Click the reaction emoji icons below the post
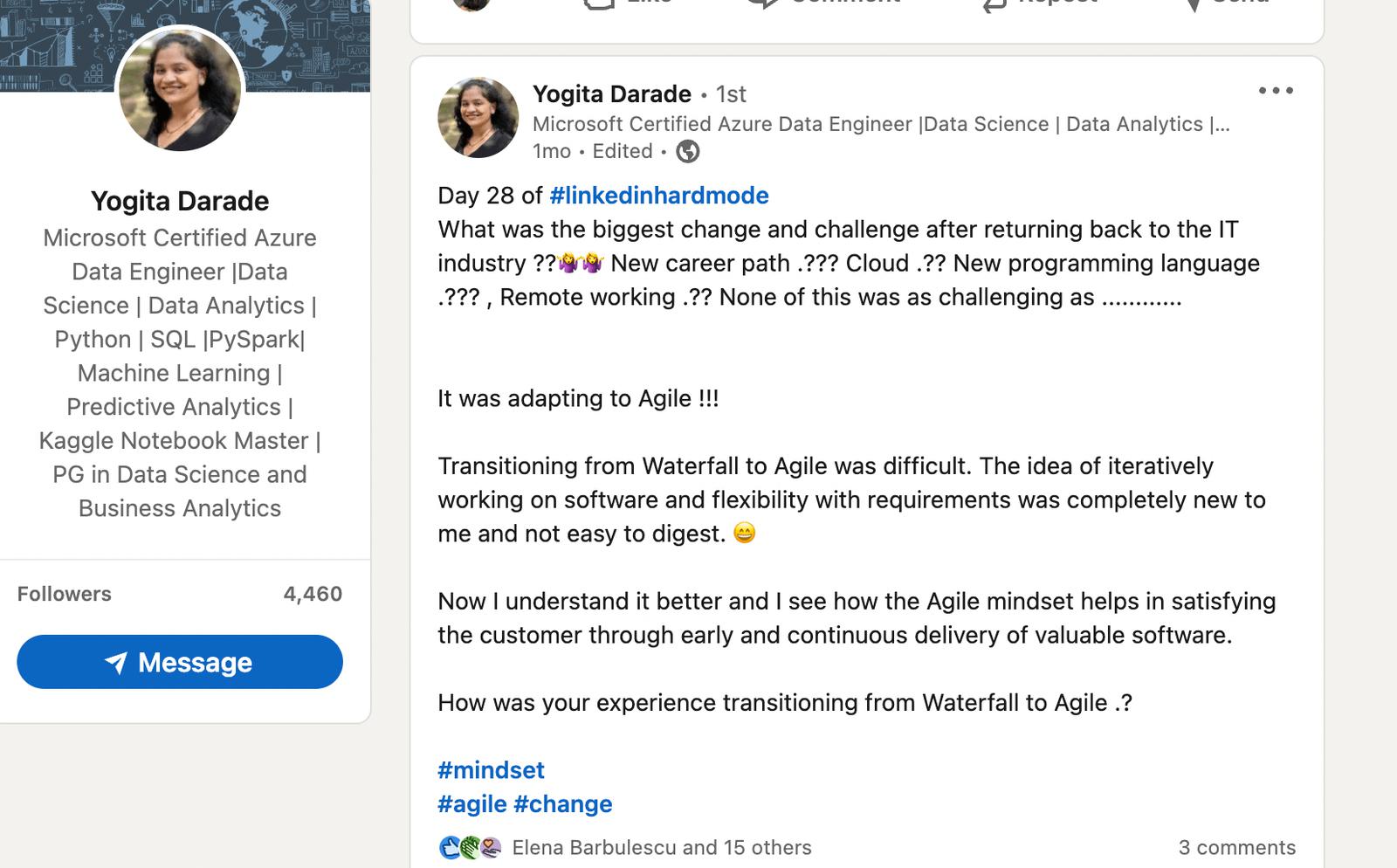This screenshot has height=868, width=1397. coord(470,847)
